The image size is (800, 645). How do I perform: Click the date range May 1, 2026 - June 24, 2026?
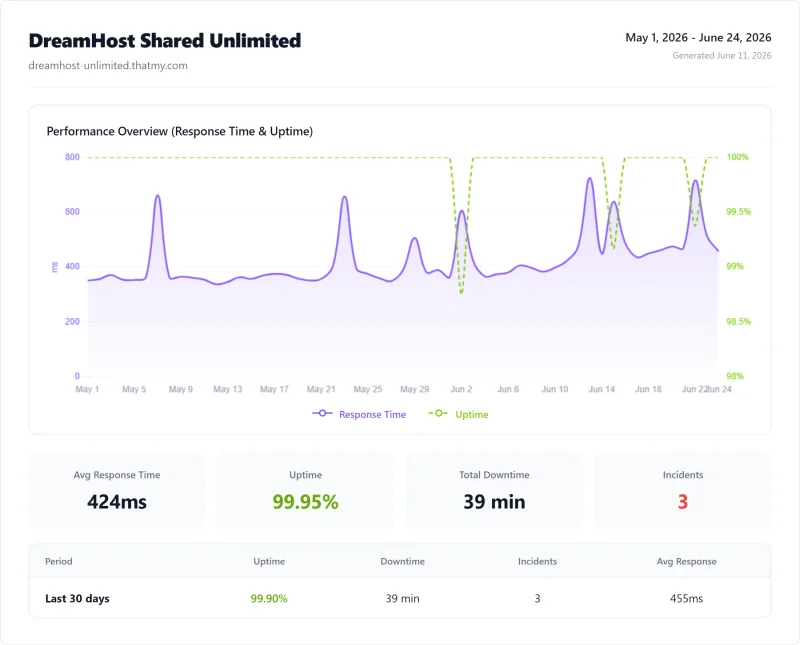(698, 38)
